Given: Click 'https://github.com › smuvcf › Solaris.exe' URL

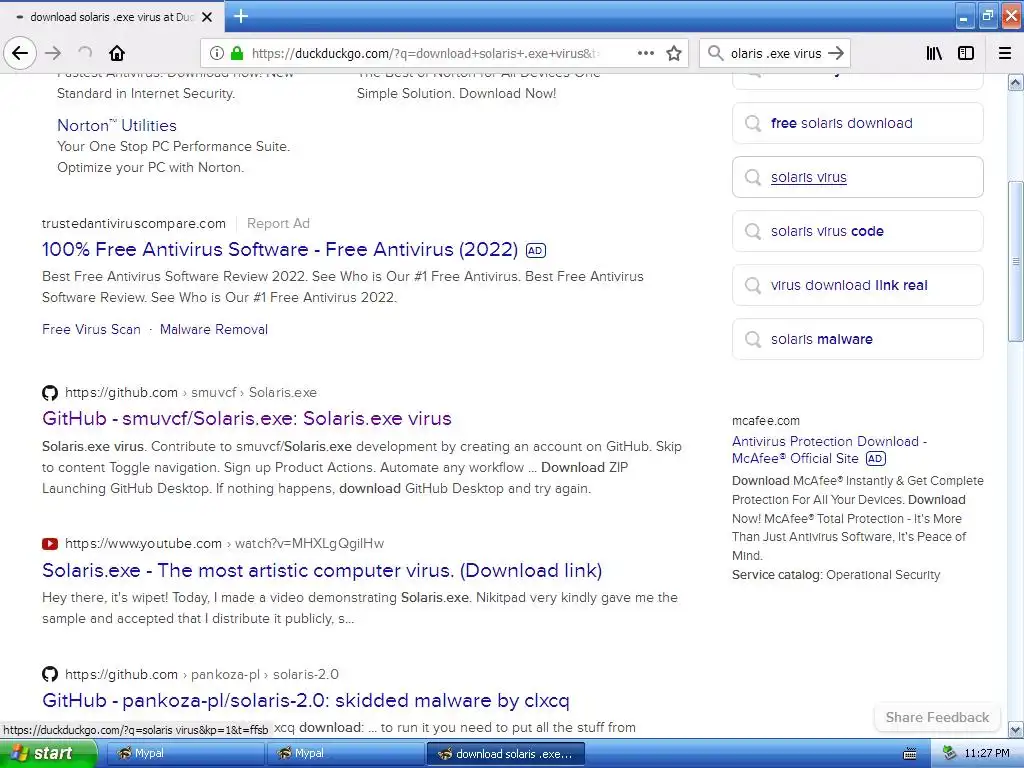Looking at the screenshot, I should coord(191,392).
